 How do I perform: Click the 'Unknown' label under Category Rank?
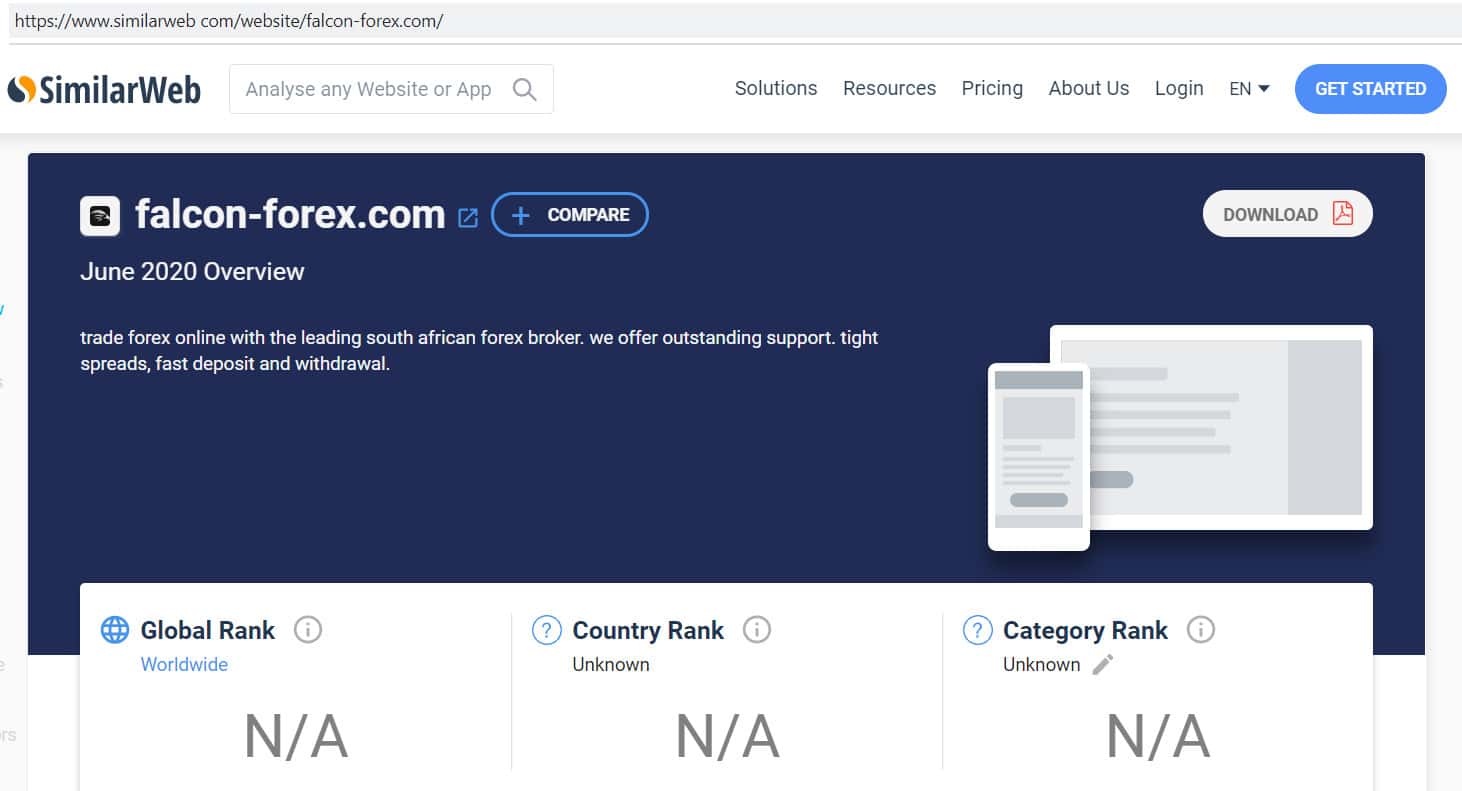[x=1042, y=664]
